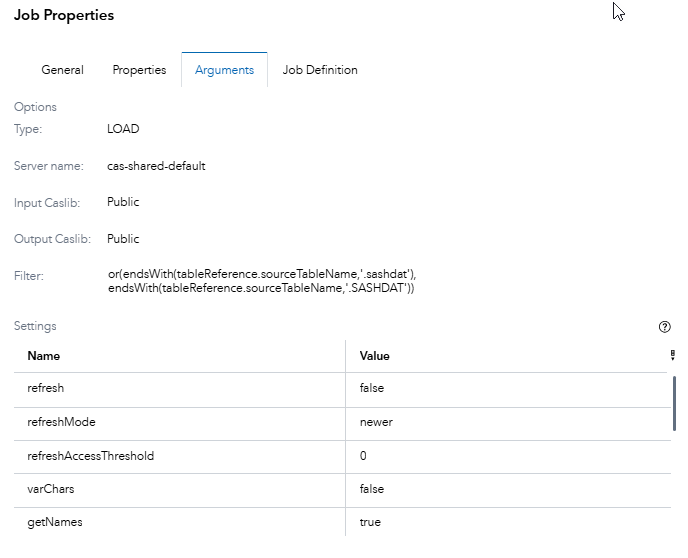Screen dimensions: 688x558
Task: Select the varChars setting name
Action: pyautogui.click(x=50, y=489)
